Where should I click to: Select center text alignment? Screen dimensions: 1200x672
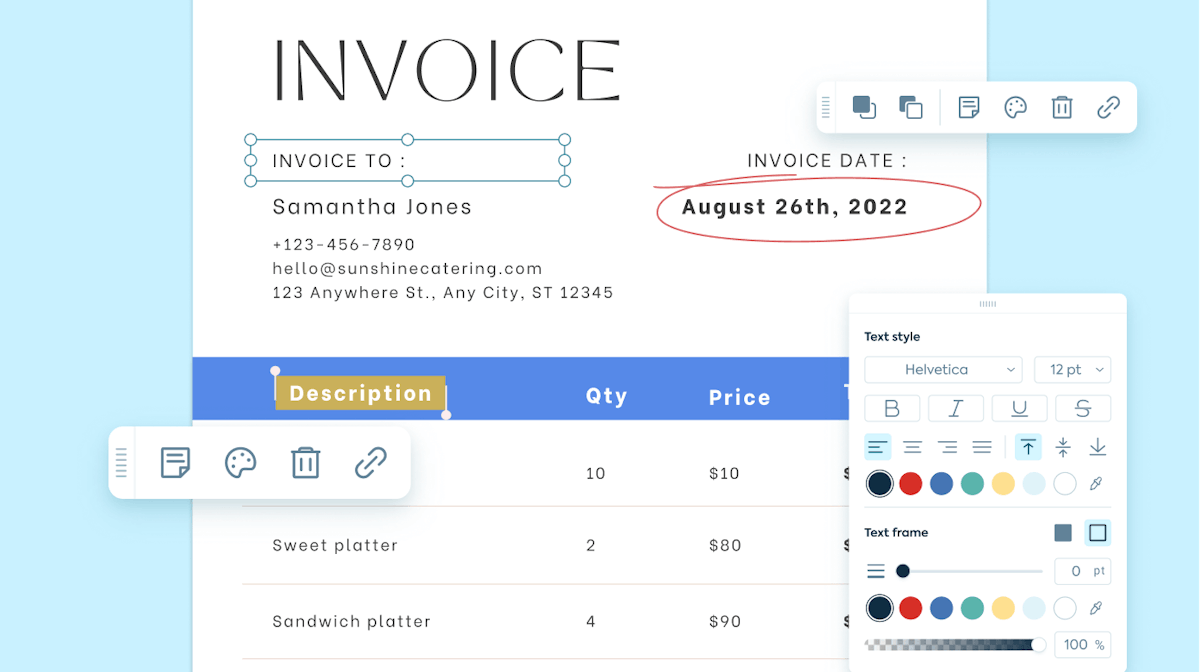(x=913, y=447)
